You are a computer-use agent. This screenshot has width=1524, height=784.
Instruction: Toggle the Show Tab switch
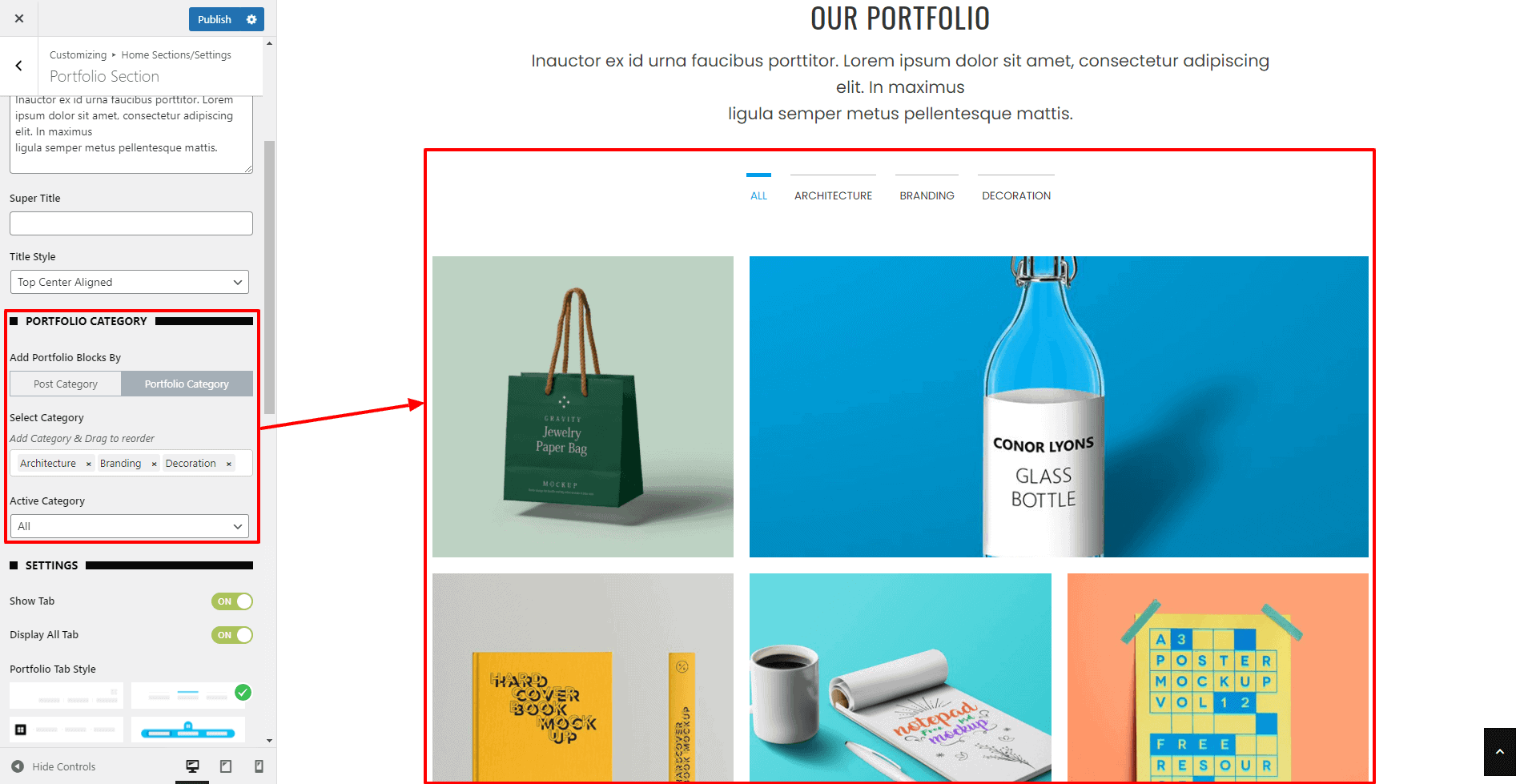pyautogui.click(x=232, y=601)
